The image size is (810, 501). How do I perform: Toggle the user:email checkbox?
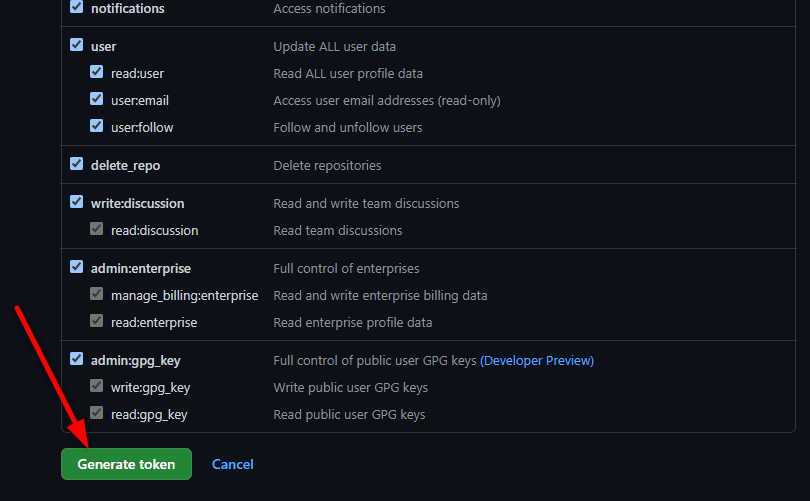97,99
